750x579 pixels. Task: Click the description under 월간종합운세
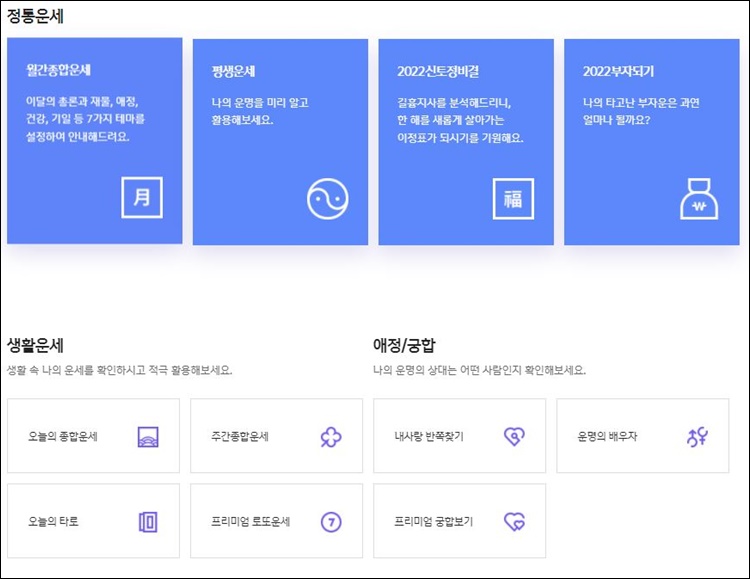(x=85, y=119)
